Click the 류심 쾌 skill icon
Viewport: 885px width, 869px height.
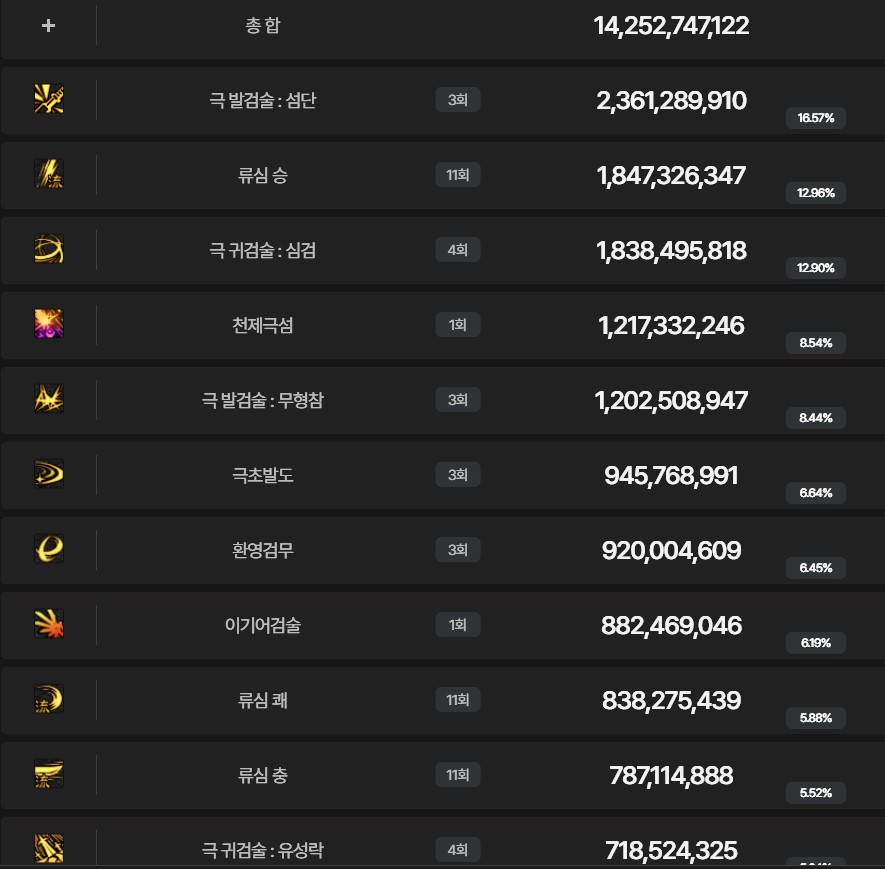pyautogui.click(x=49, y=700)
